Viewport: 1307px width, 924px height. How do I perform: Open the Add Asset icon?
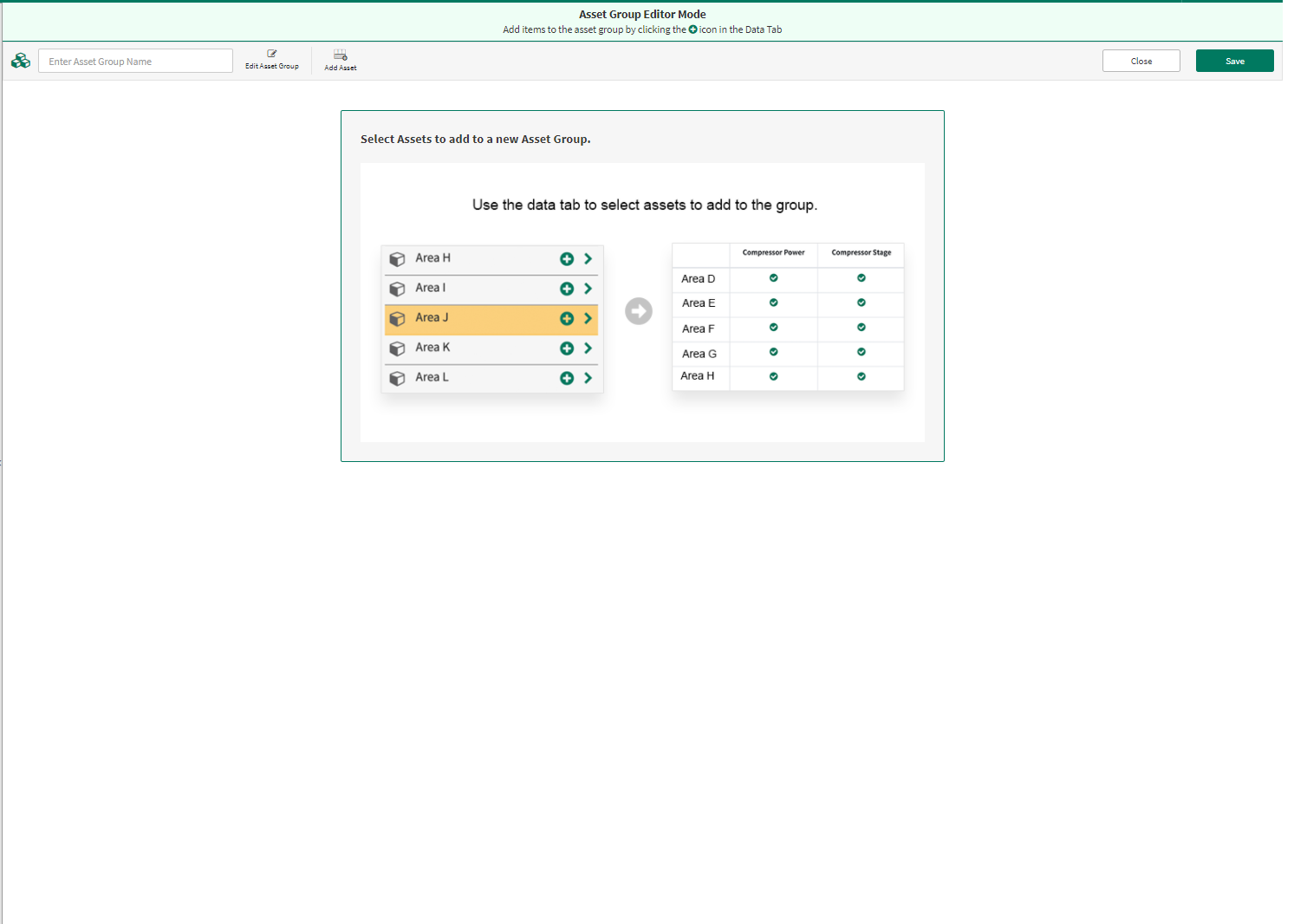point(340,55)
